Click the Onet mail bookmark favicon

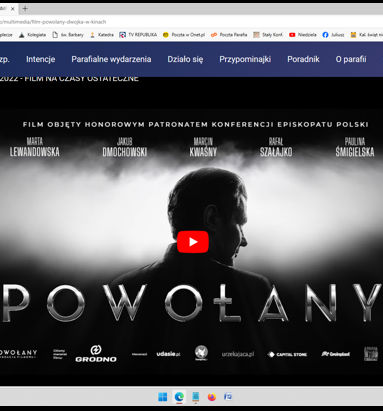click(x=166, y=35)
